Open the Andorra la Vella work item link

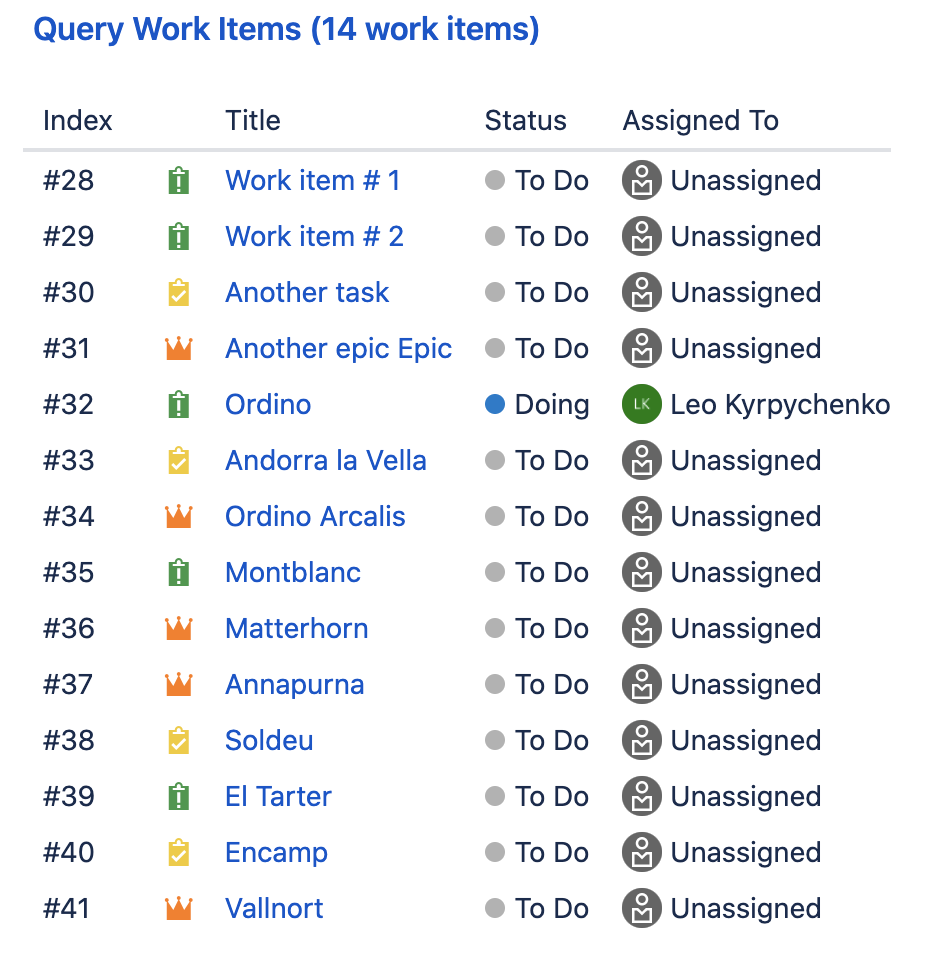click(x=326, y=461)
